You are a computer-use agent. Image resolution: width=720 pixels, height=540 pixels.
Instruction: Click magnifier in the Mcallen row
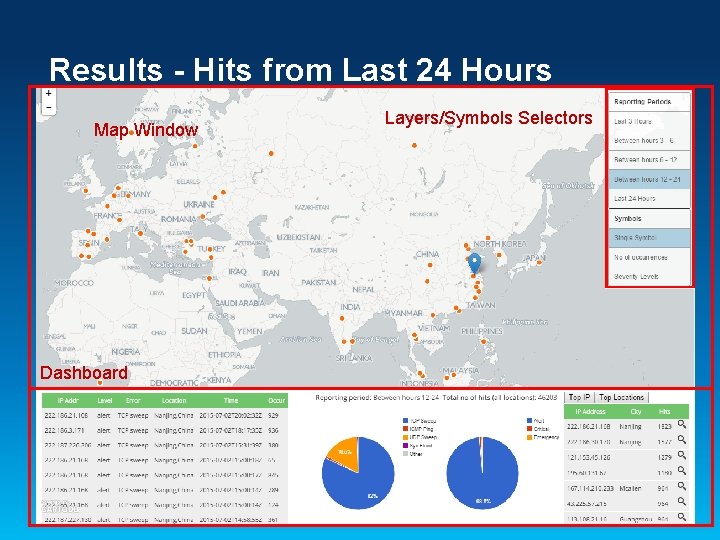(x=682, y=486)
